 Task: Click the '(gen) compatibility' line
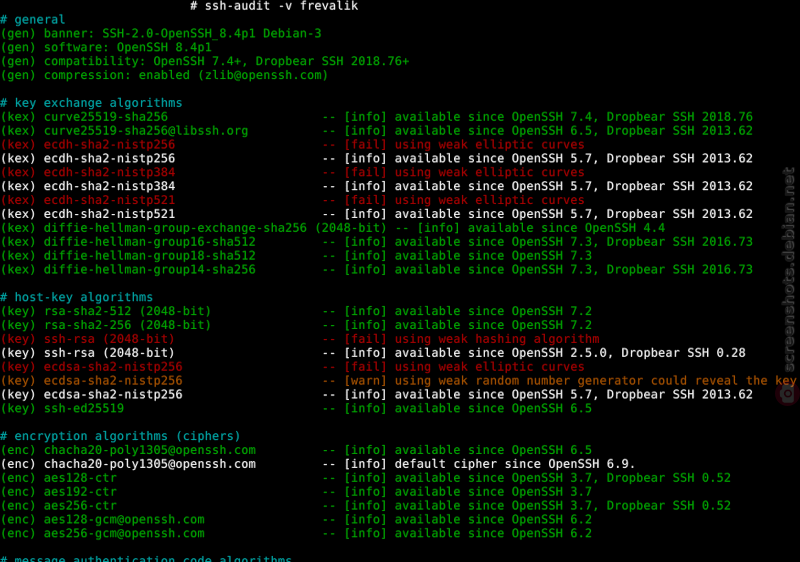(x=205, y=61)
